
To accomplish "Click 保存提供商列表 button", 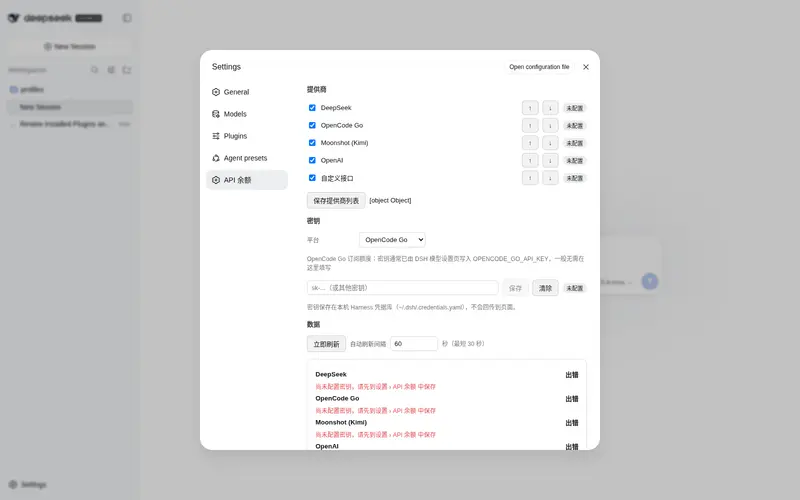I will pyautogui.click(x=336, y=201).
